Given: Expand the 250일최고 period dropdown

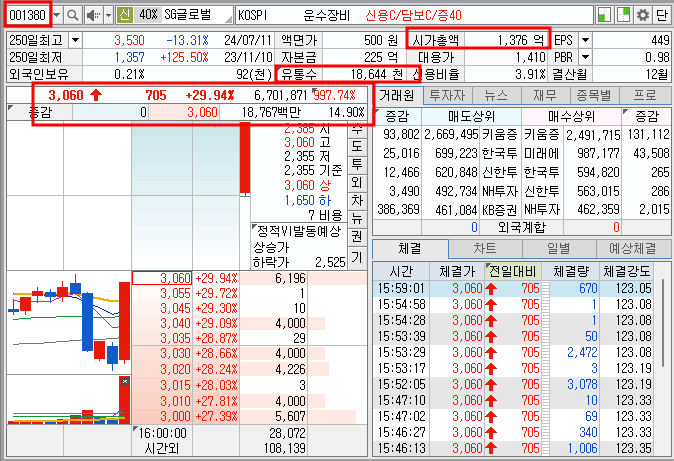Looking at the screenshot, I should coord(75,40).
